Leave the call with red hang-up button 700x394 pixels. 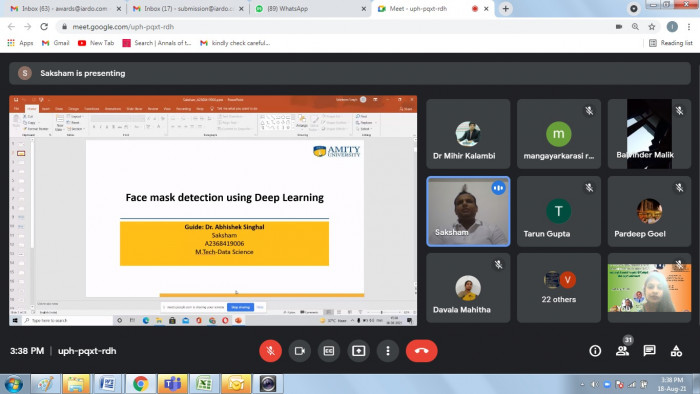click(421, 351)
